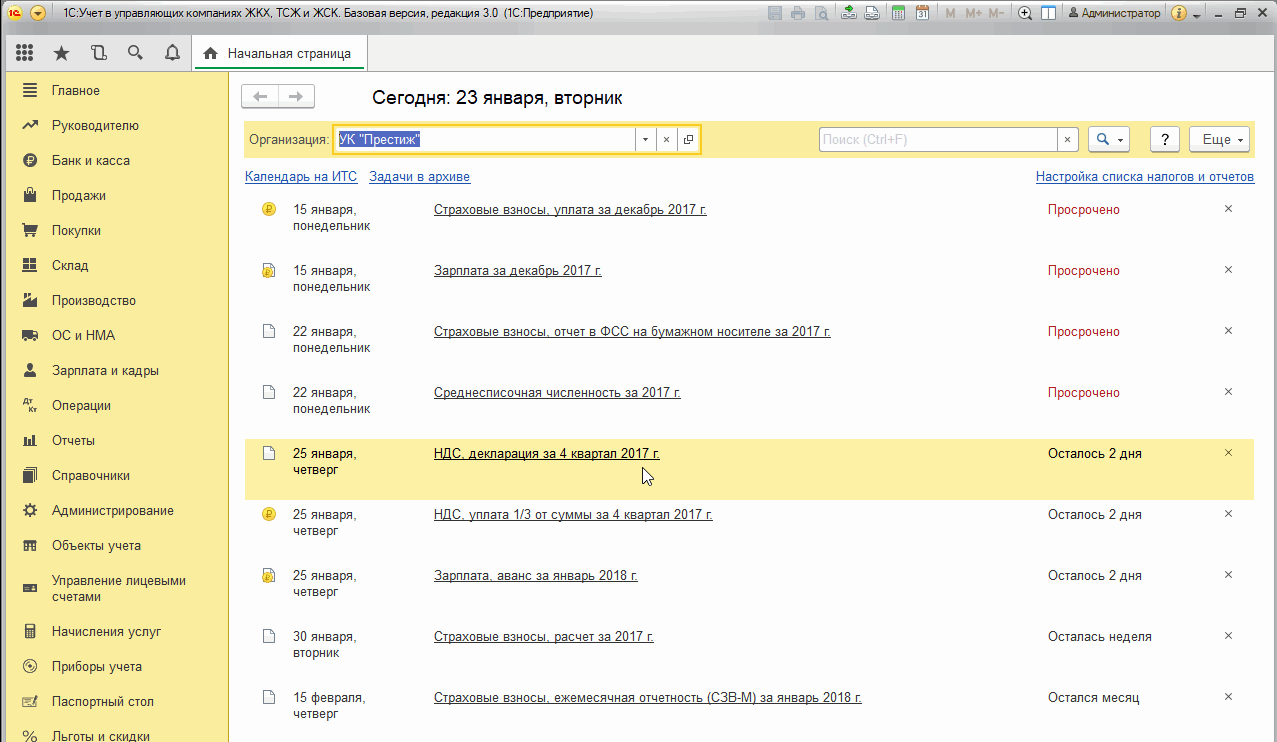Expand the Организация dropdown arrow
The width and height of the screenshot is (1277, 742).
pyautogui.click(x=646, y=140)
